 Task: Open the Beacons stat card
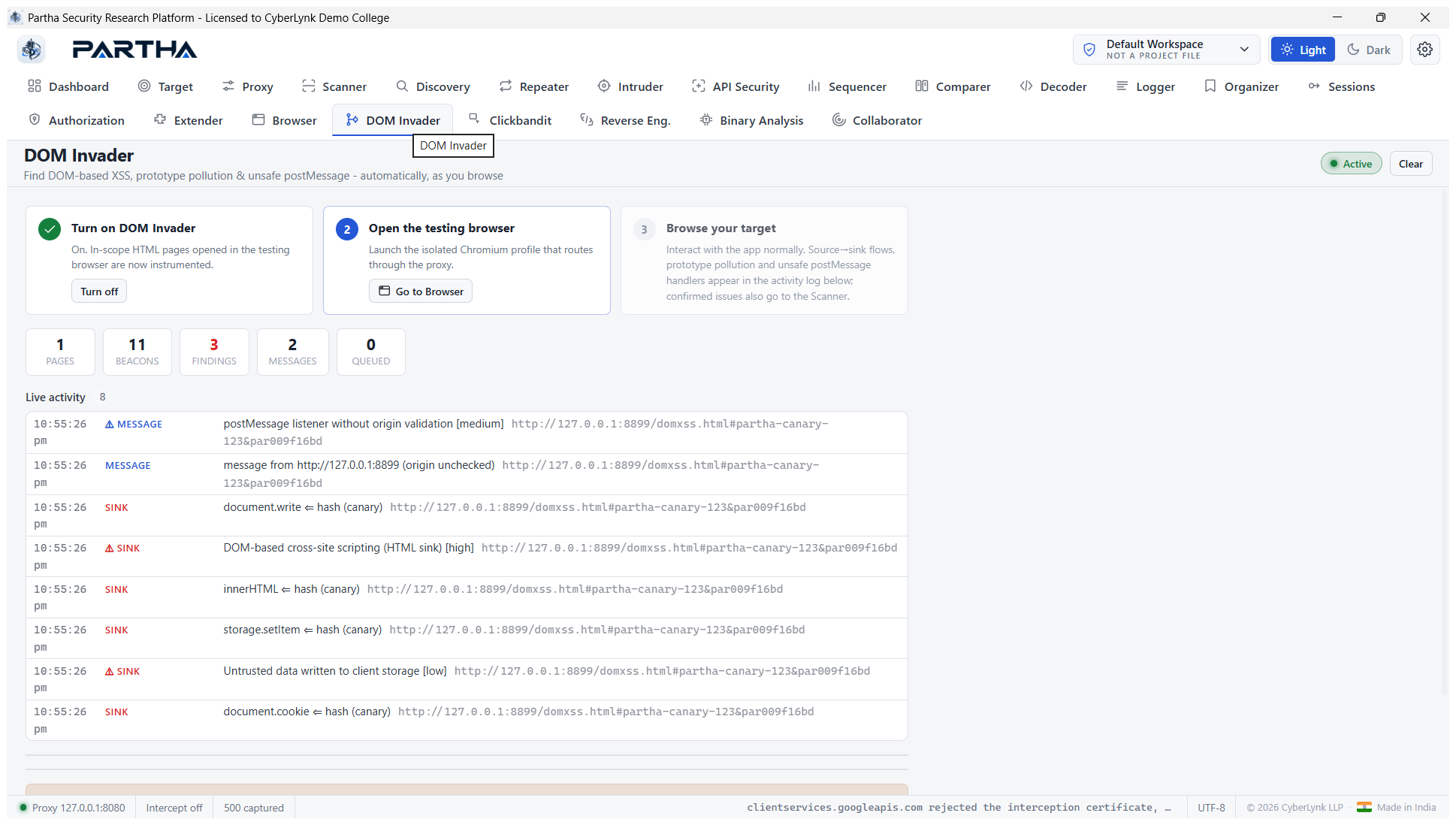[137, 352]
